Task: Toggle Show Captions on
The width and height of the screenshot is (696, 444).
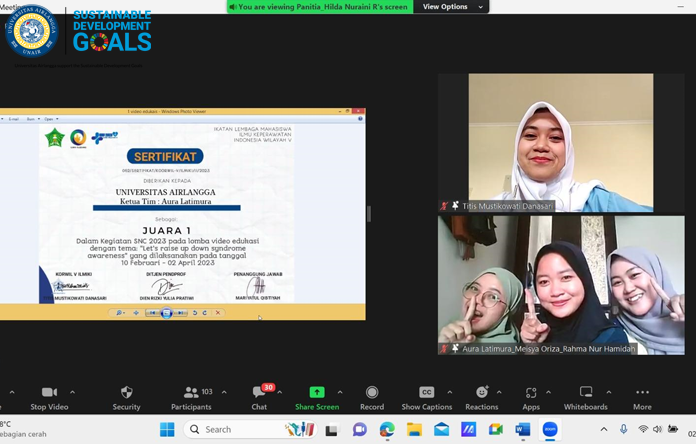Action: (426, 393)
